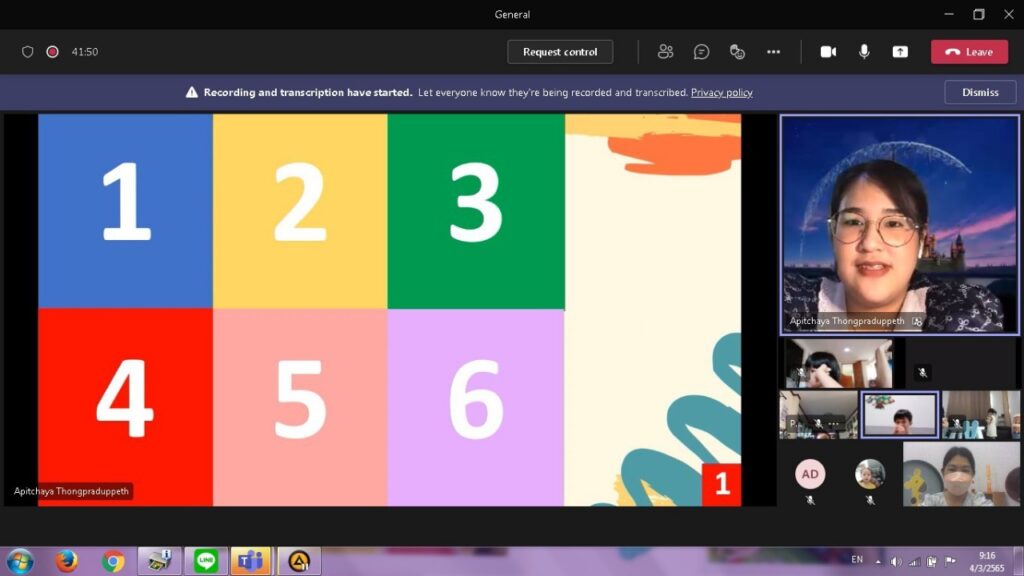Open the Privacy policy link
The width and height of the screenshot is (1024, 576).
click(721, 92)
